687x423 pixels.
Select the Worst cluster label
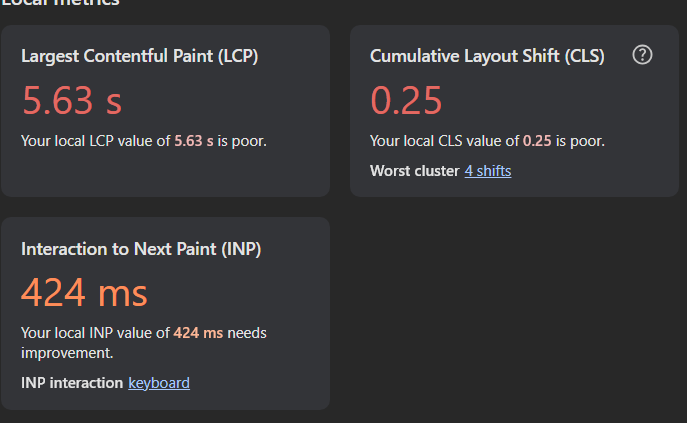(414, 171)
